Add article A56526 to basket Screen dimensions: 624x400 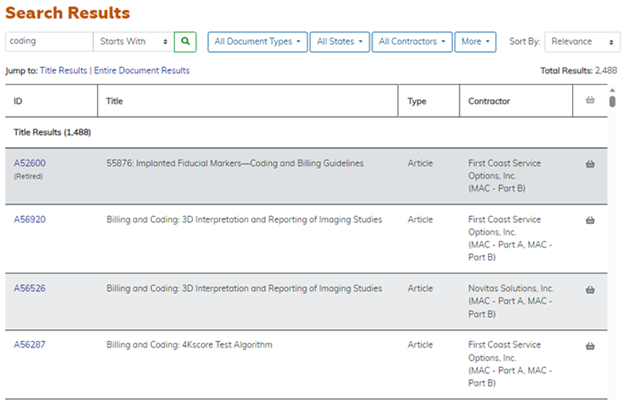590,289
